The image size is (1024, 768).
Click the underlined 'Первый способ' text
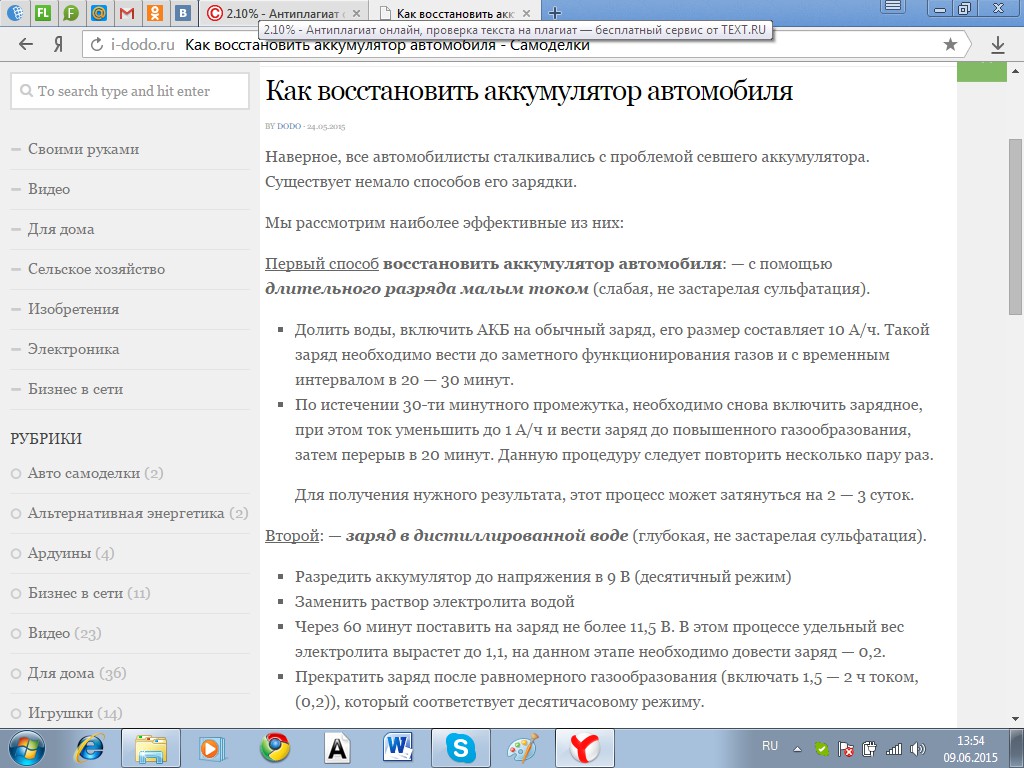[322, 264]
